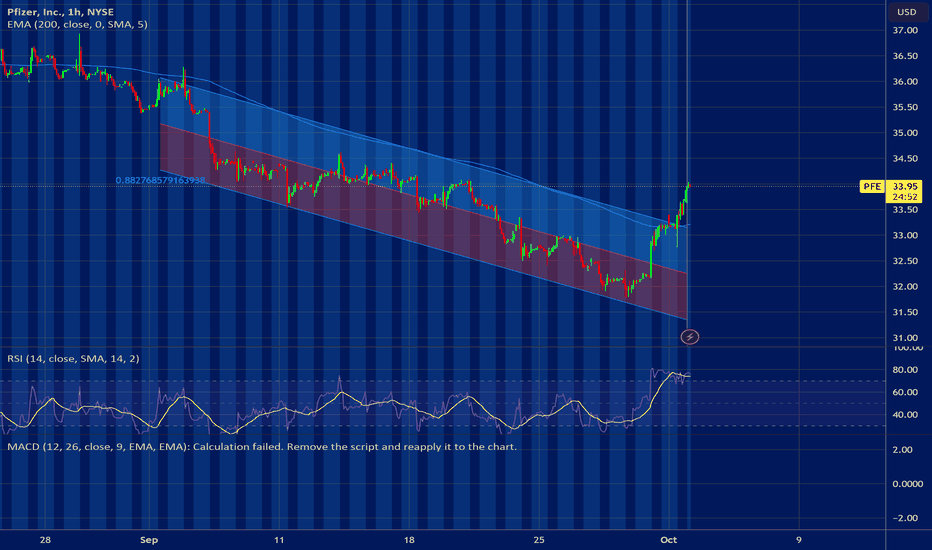932x550 pixels.
Task: Click the RSI 80.00 axis label
Action: coord(905,370)
